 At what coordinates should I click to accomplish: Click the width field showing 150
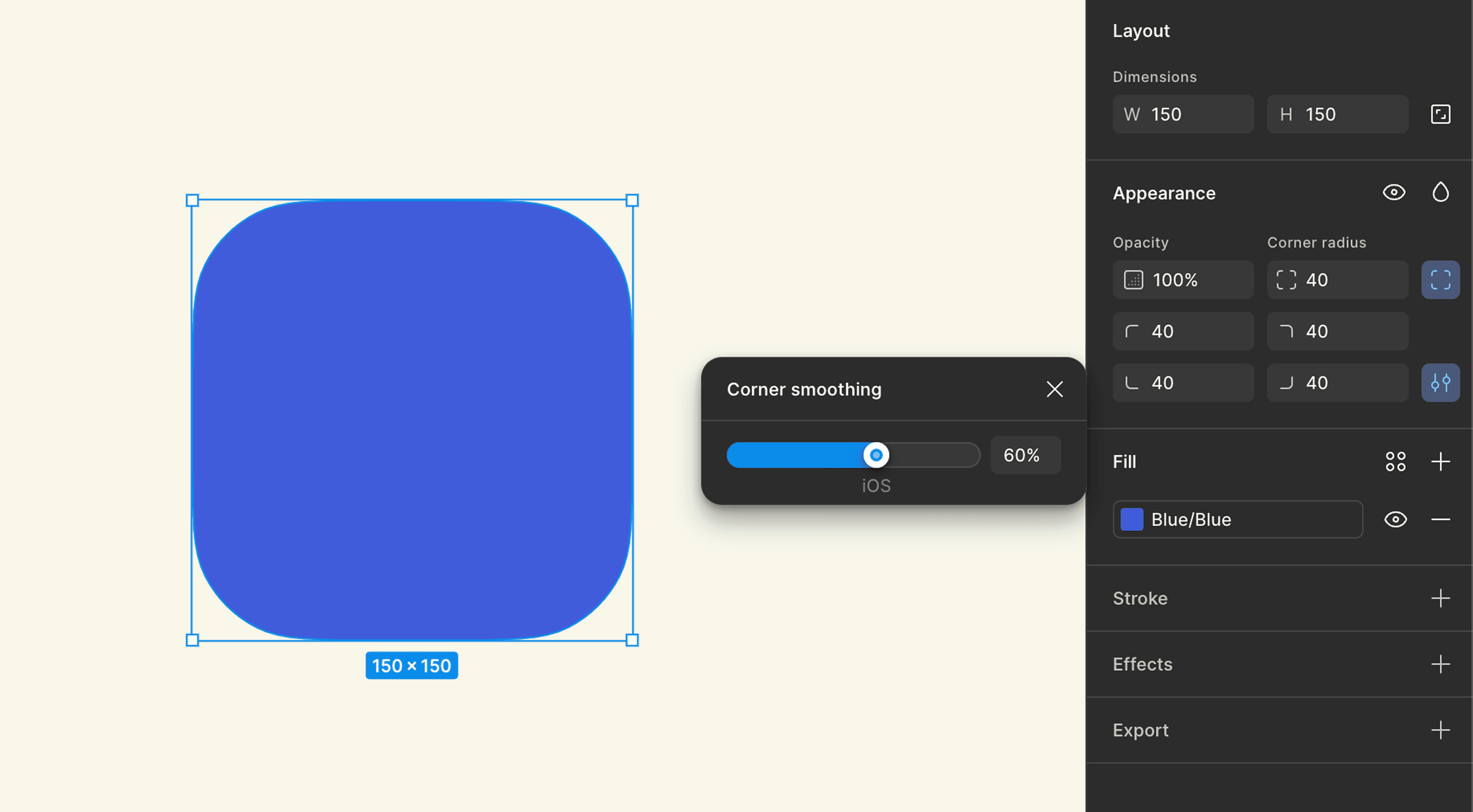[1182, 115]
